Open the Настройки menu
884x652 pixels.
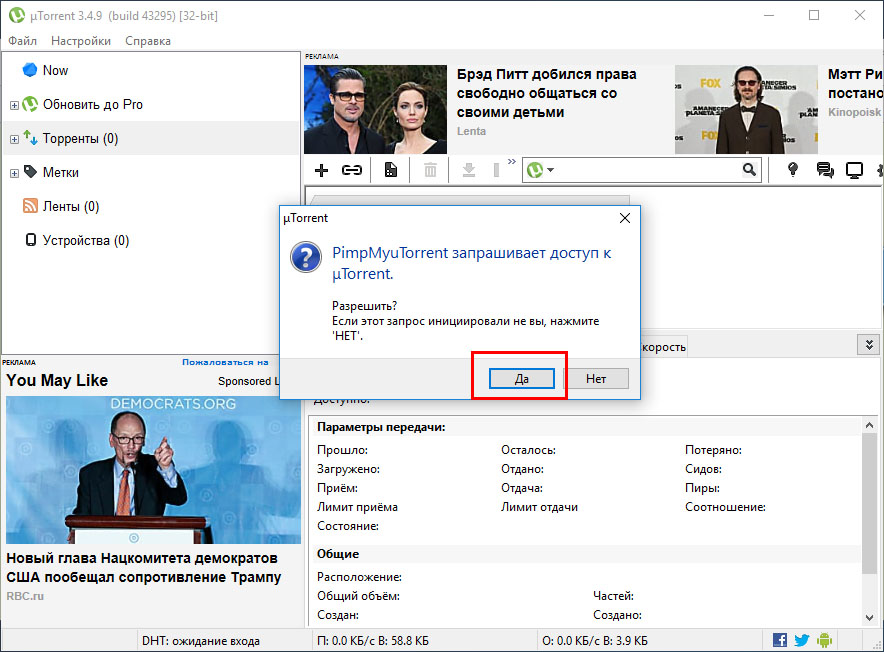pyautogui.click(x=81, y=41)
